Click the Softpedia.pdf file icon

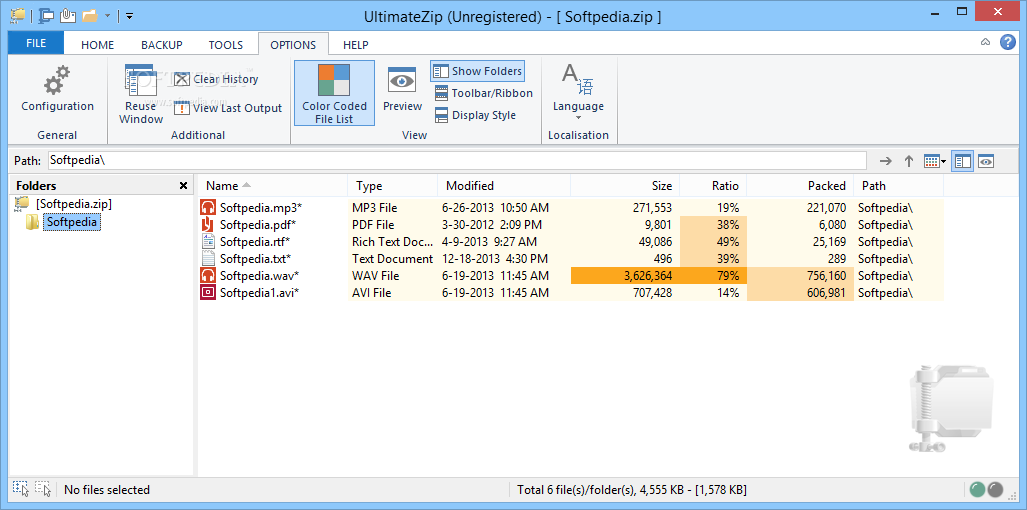[x=208, y=225]
